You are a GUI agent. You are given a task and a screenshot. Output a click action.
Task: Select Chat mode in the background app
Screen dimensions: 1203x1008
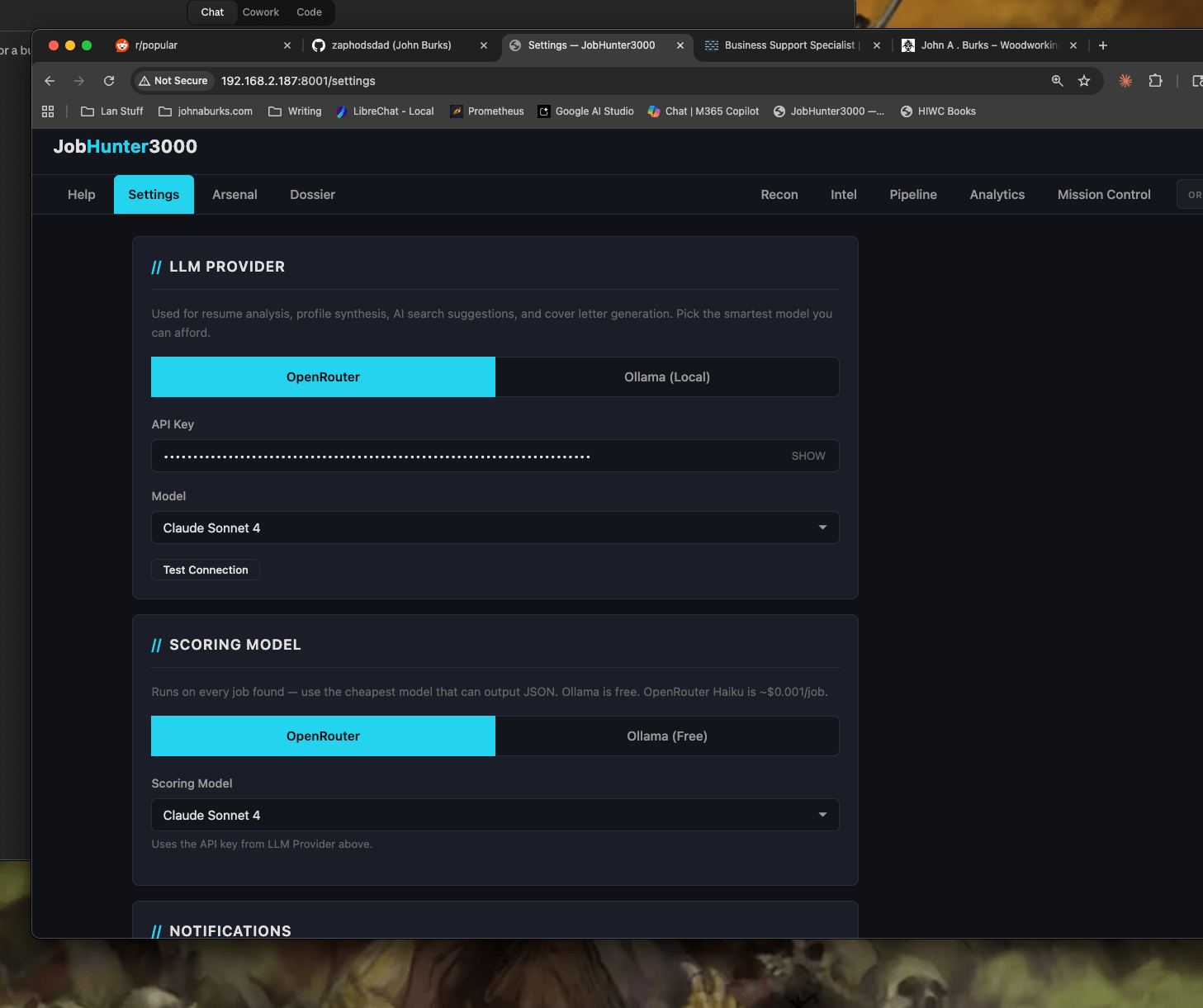coord(212,12)
